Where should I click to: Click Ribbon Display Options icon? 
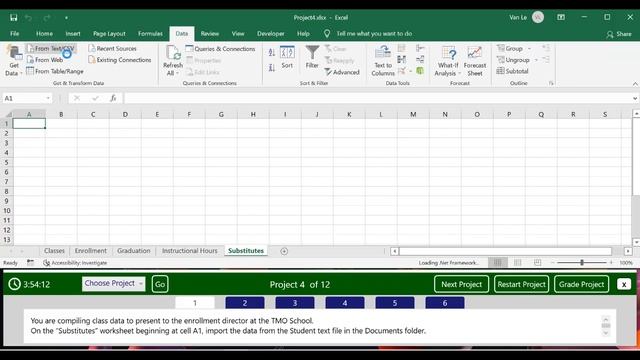[561, 17]
